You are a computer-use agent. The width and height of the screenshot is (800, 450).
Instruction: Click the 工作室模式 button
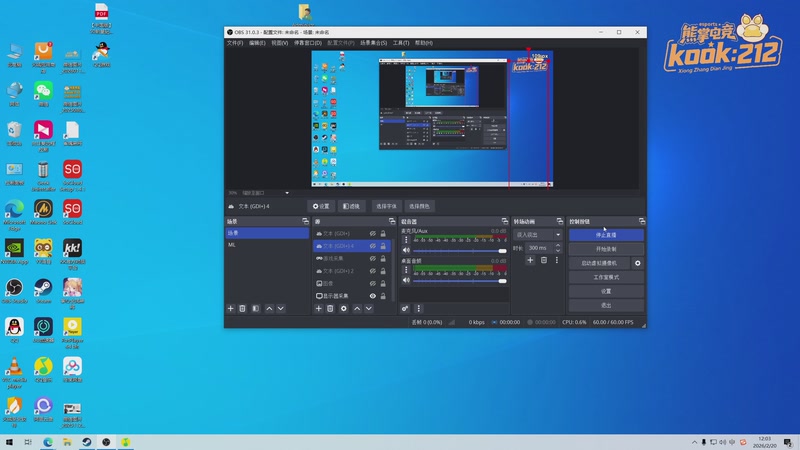pos(606,277)
